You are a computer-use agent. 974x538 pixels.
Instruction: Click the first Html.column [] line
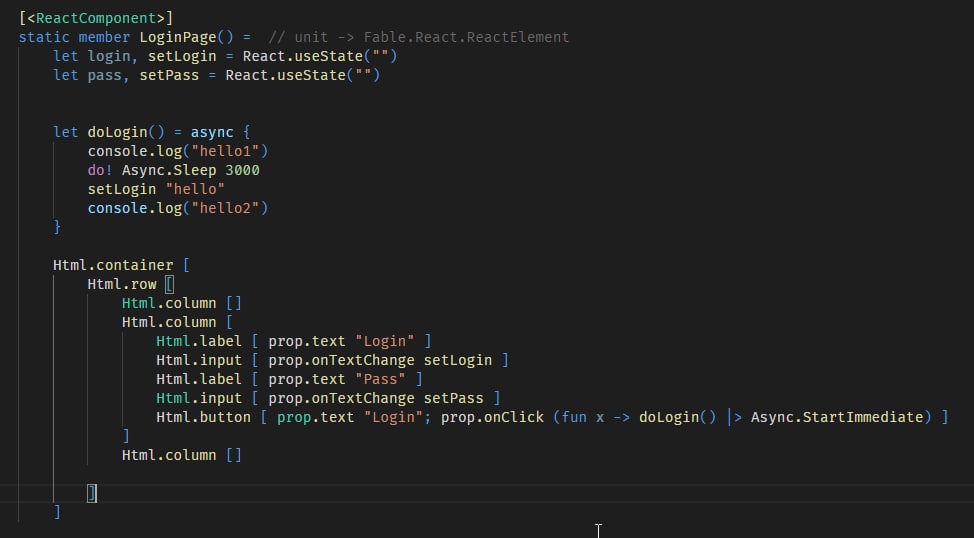181,303
